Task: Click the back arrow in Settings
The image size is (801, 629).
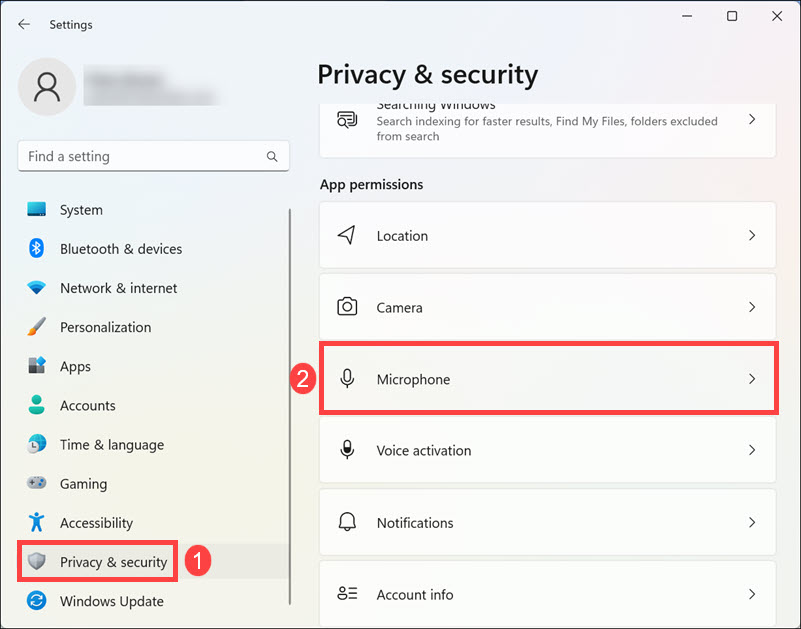Action: click(x=24, y=24)
